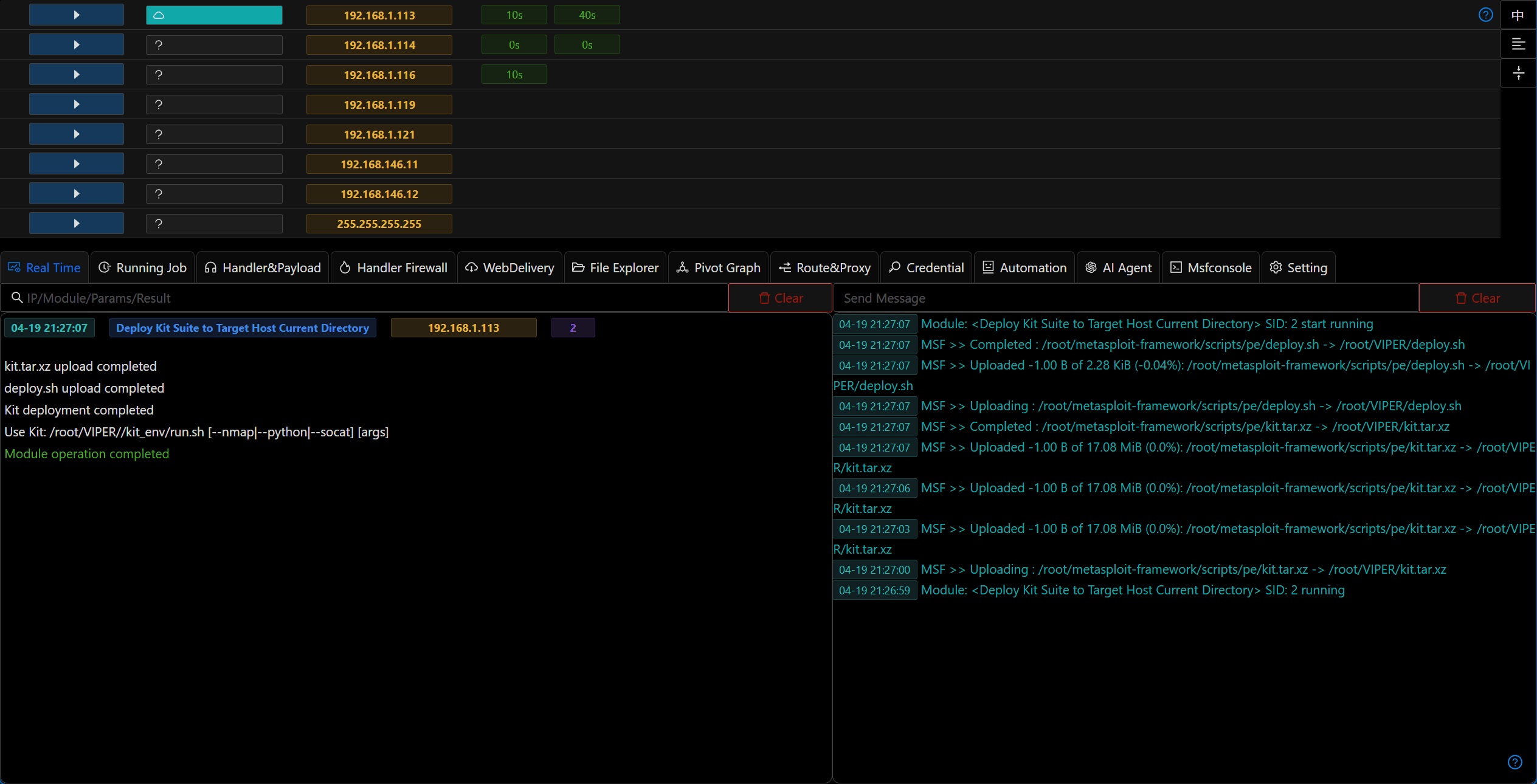Open the Running Job tab
Viewport: 1537px width, 784px height.
(x=143, y=267)
